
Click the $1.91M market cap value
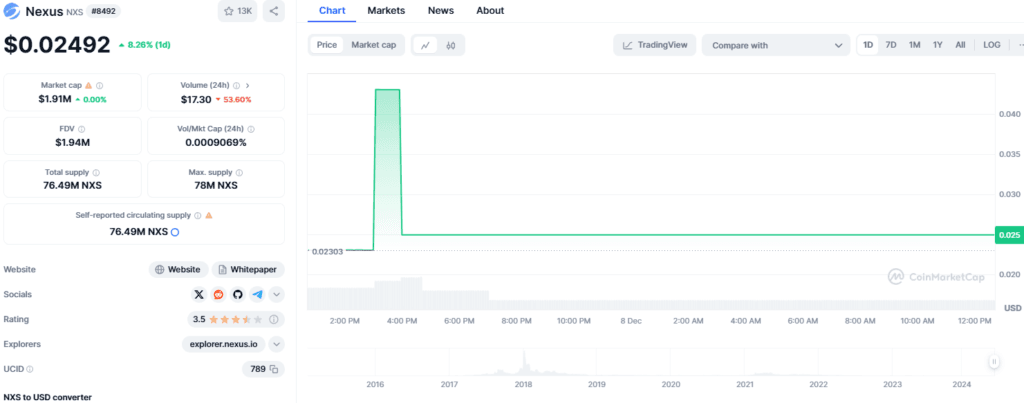(55, 99)
